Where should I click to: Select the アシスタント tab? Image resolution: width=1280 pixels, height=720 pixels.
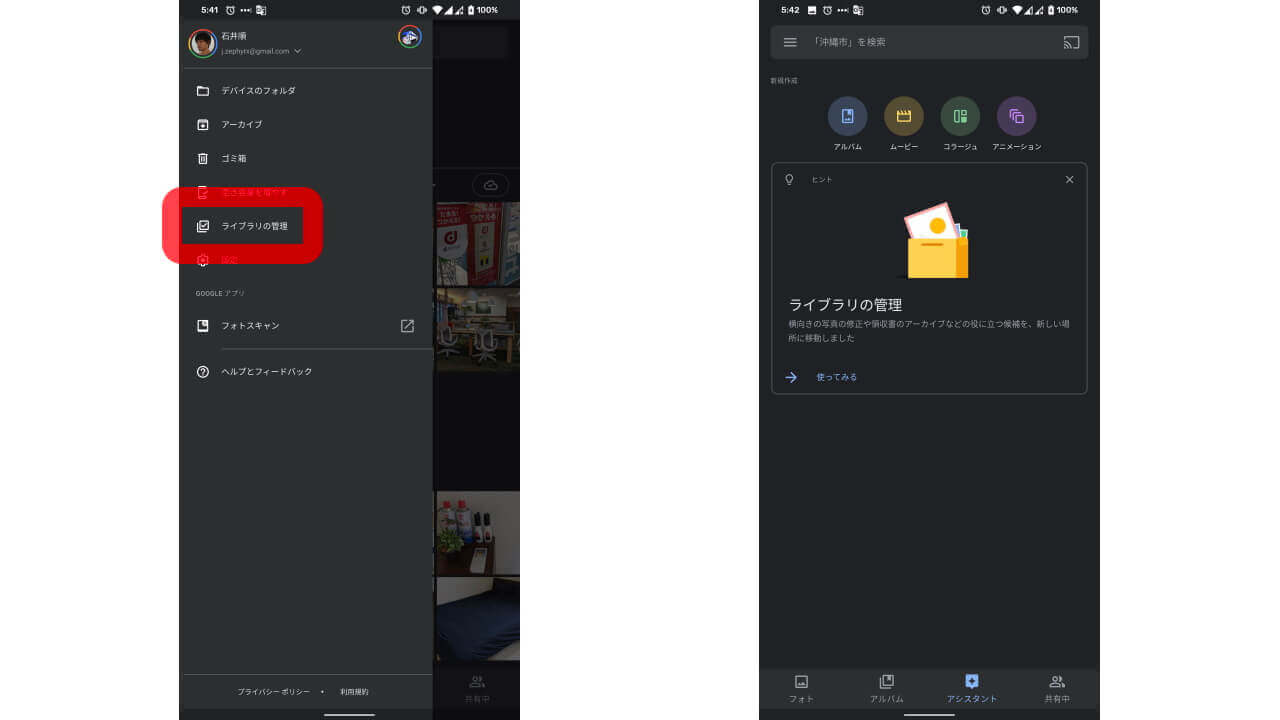click(x=972, y=689)
